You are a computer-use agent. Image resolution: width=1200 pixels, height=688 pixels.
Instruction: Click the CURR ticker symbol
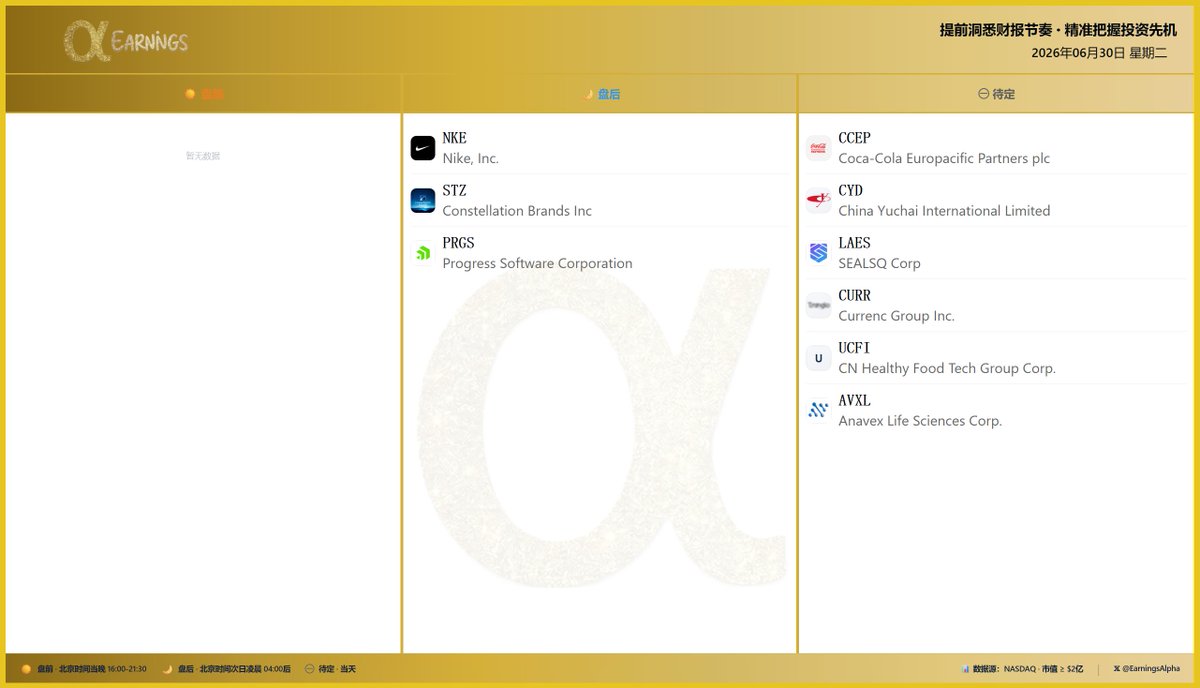tap(855, 295)
